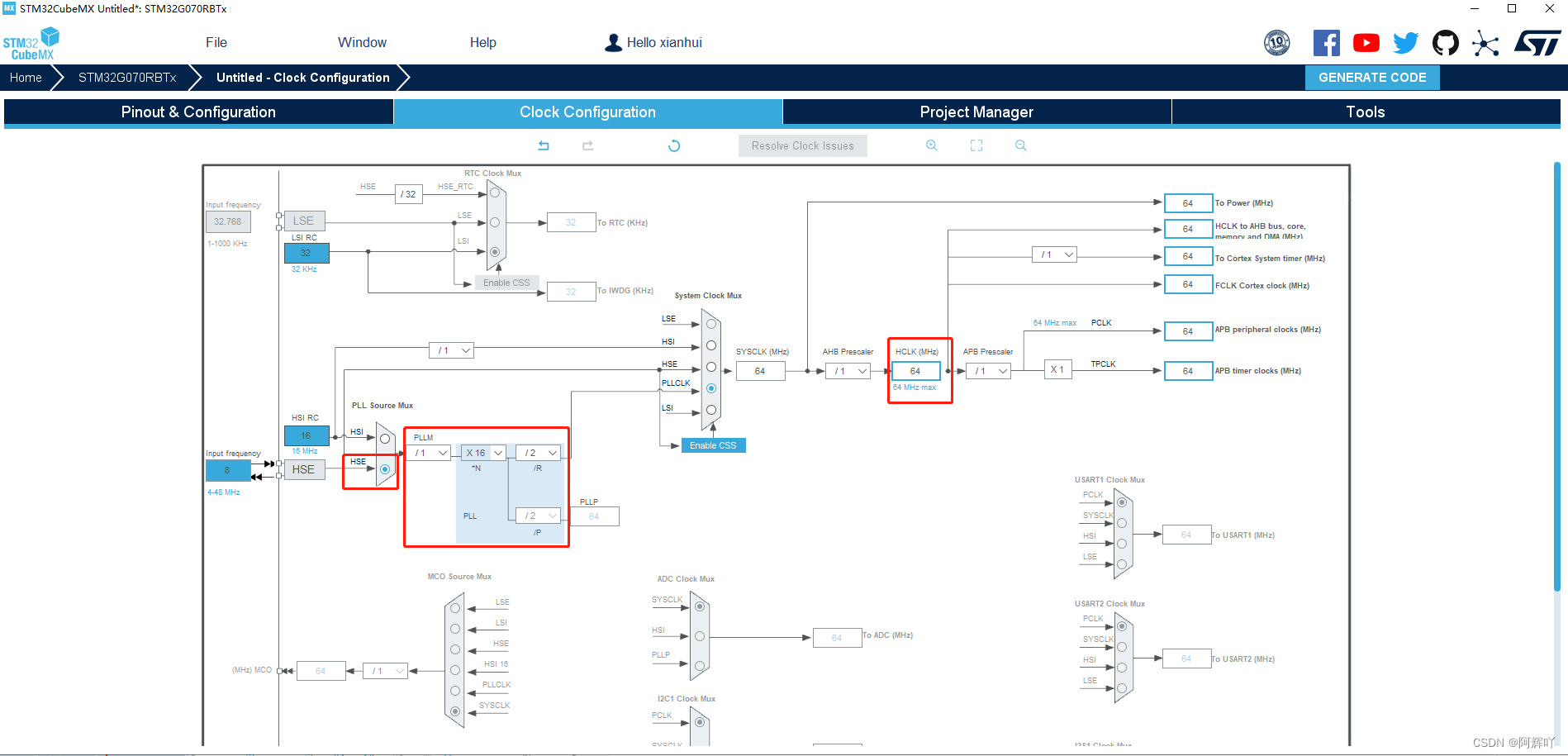
Task: Open the Cortex System timer /1 dropdown
Action: 1055,254
